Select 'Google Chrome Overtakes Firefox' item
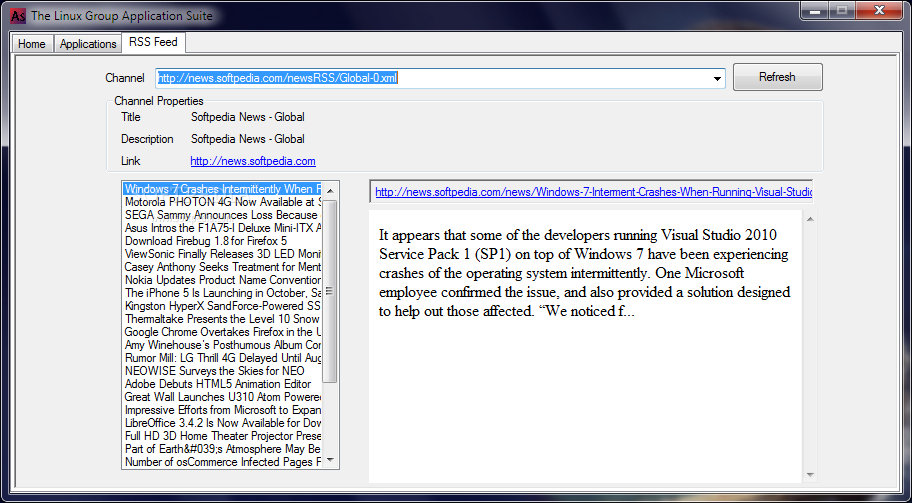This screenshot has width=912, height=503. [222, 331]
